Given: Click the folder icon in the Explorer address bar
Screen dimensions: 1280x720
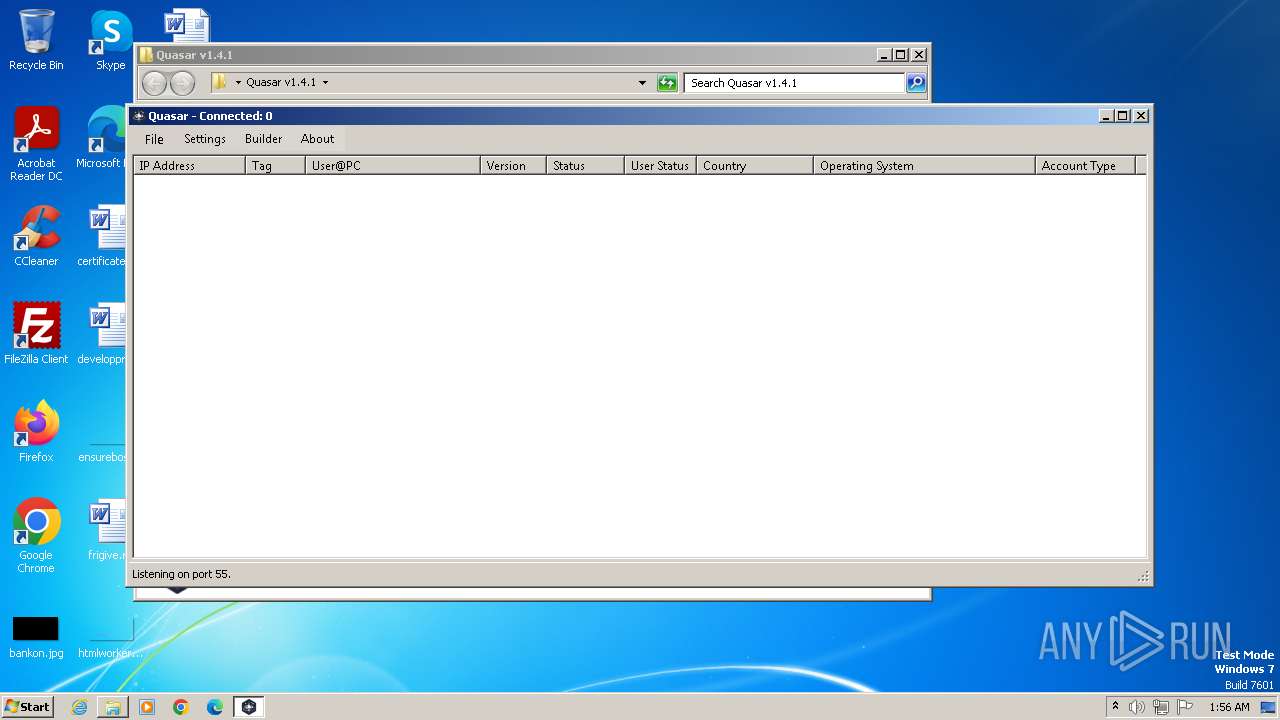Looking at the screenshot, I should pyautogui.click(x=220, y=83).
